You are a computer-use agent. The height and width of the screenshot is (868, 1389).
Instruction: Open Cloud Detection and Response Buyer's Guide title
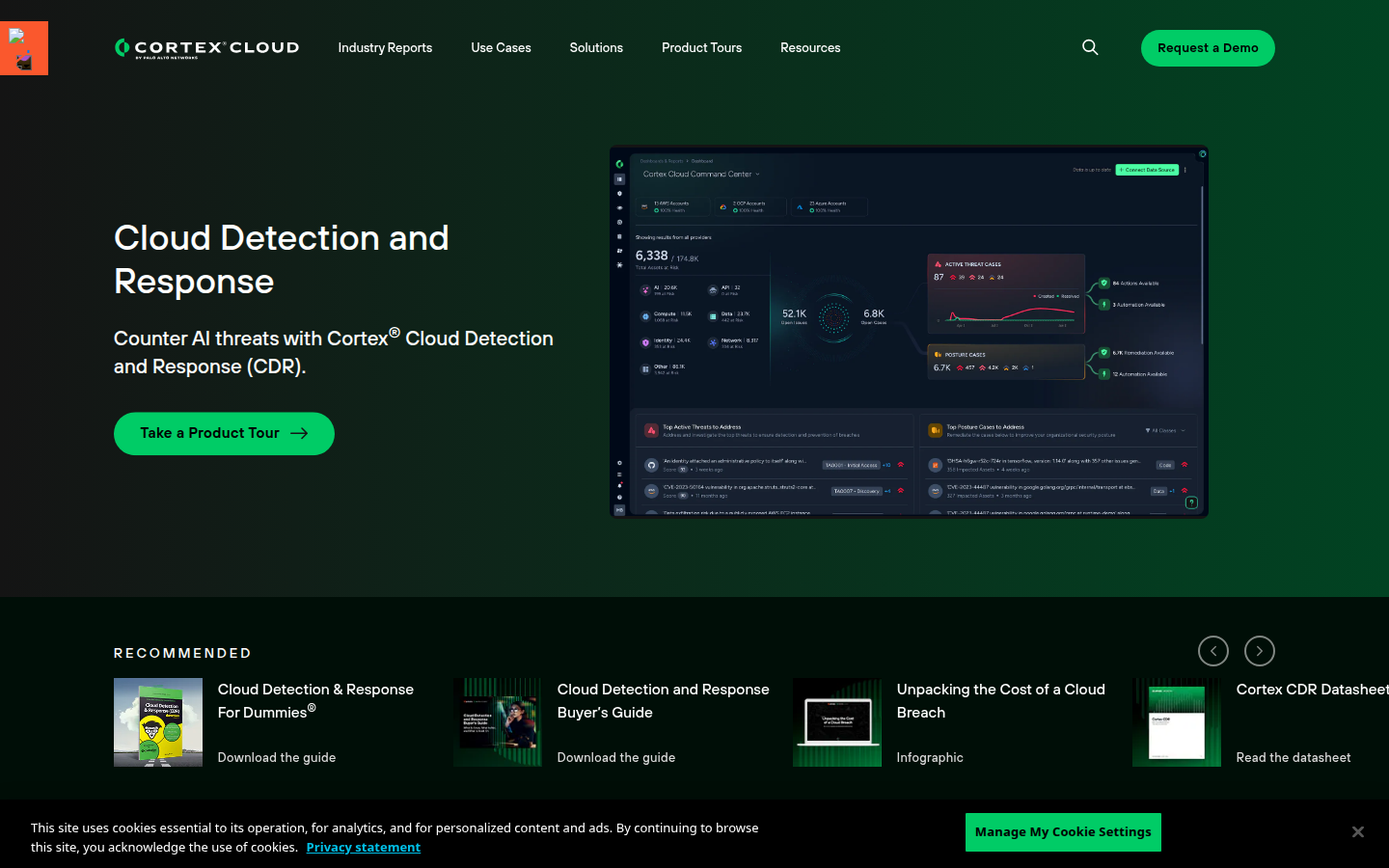[x=663, y=701]
